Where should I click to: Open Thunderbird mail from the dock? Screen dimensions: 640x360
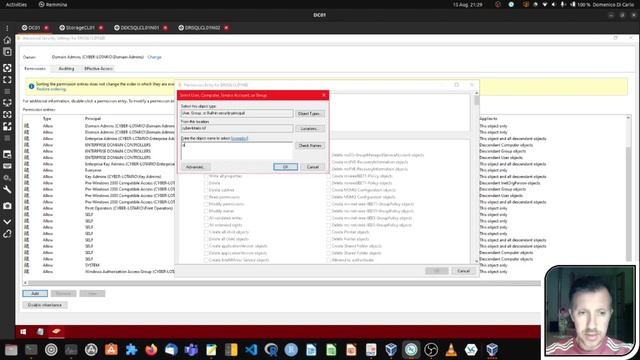(x=171, y=350)
